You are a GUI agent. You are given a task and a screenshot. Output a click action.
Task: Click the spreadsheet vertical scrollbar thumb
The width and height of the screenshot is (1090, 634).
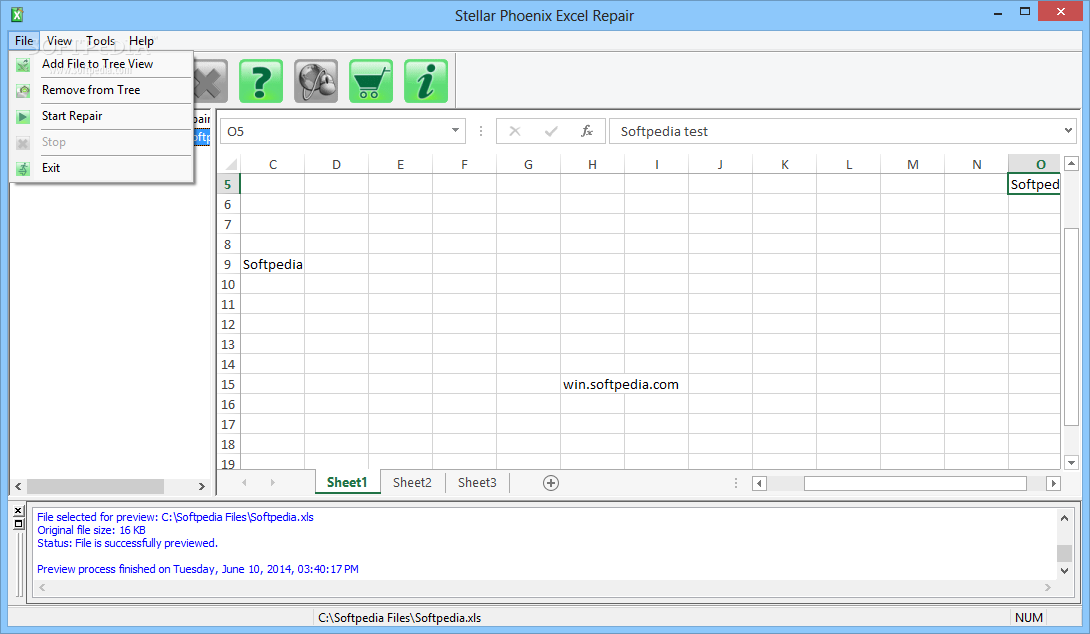pos(1071,327)
